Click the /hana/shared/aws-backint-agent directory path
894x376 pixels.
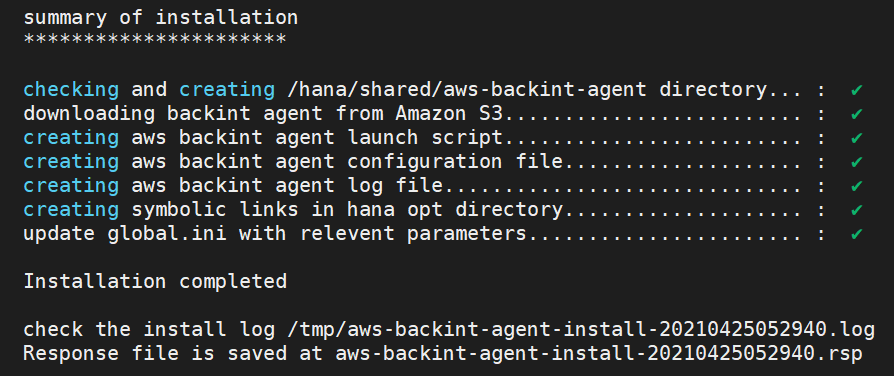pos(468,90)
